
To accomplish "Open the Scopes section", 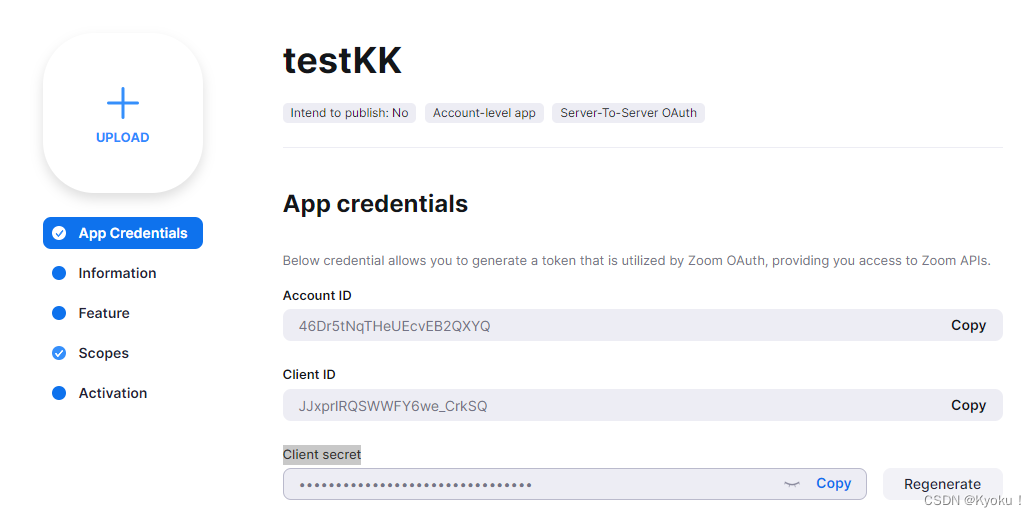I will 104,353.
